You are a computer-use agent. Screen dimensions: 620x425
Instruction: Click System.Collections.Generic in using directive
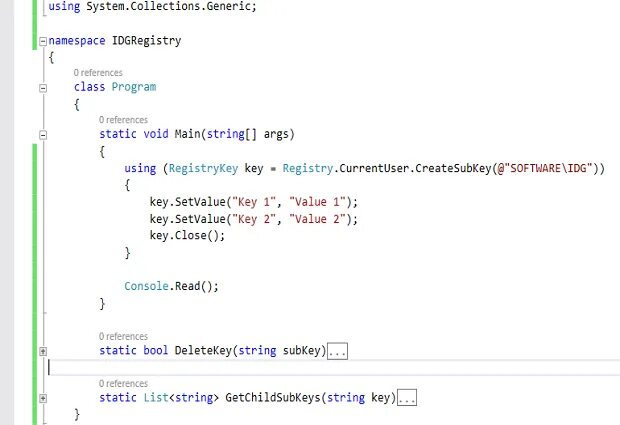(x=168, y=7)
